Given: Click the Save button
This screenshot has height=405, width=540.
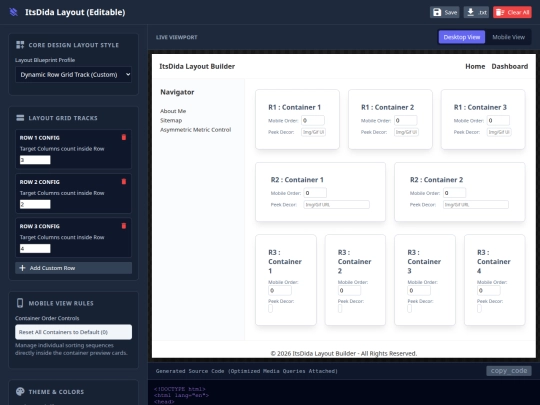Looking at the screenshot, I should click(445, 12).
